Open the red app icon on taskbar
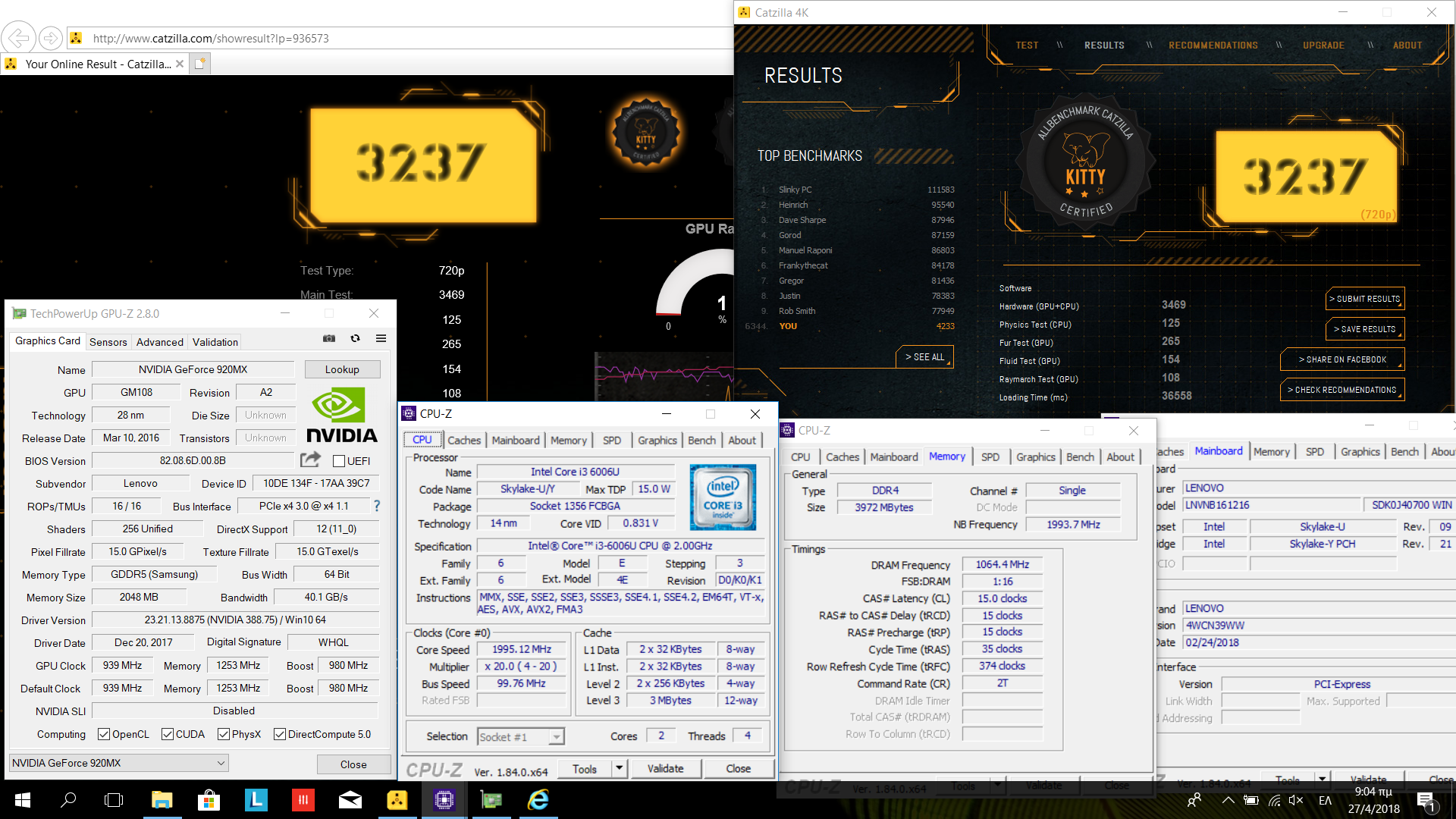Screen dimensions: 1456x819 303,799
